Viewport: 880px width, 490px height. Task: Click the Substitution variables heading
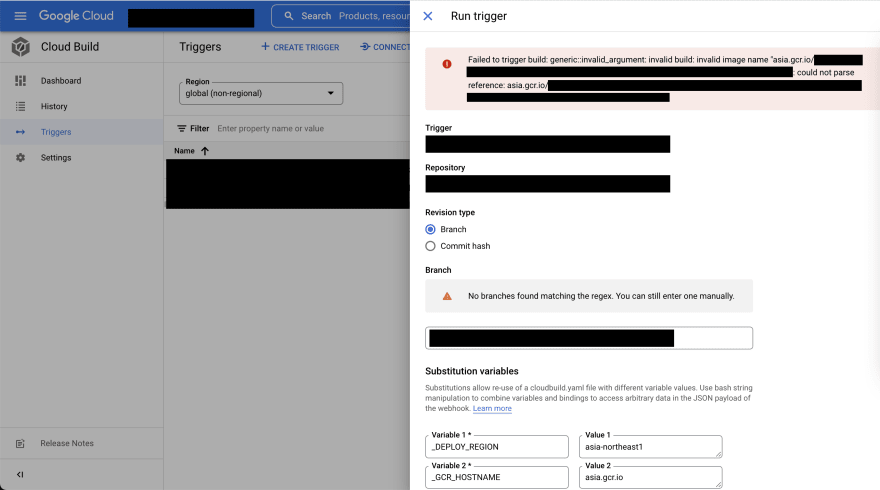tap(471, 371)
